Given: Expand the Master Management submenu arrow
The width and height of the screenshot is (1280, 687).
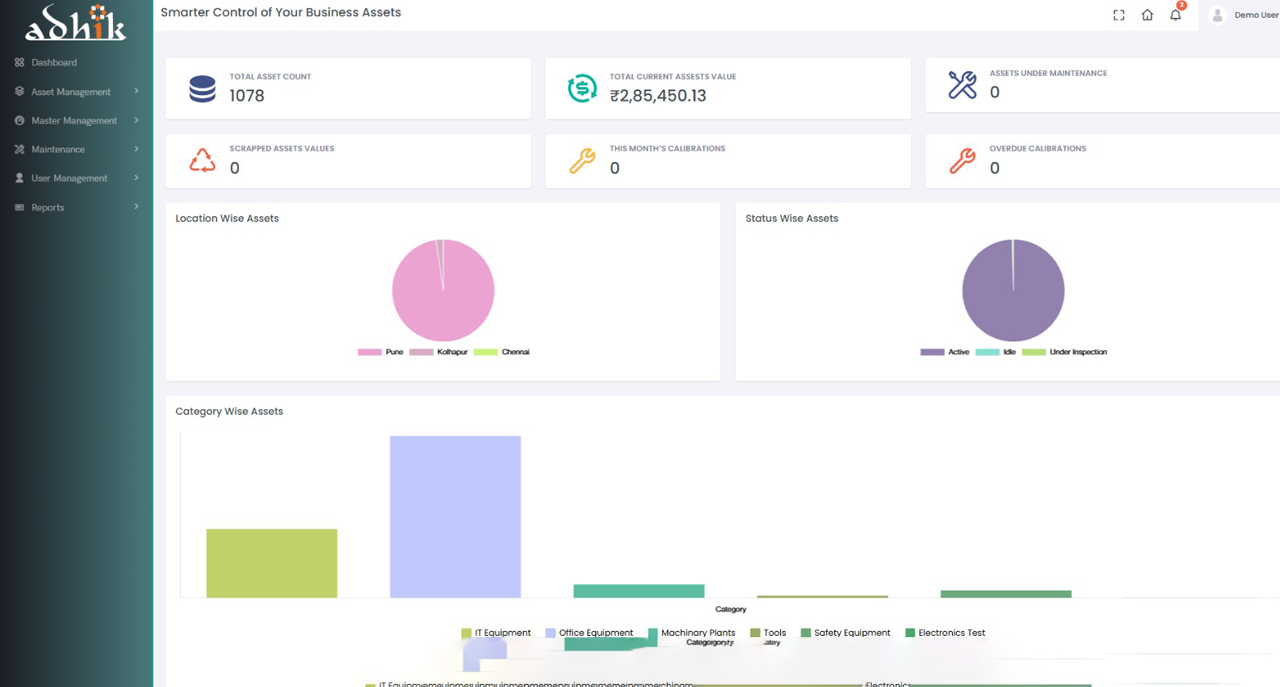Looking at the screenshot, I should (x=136, y=120).
